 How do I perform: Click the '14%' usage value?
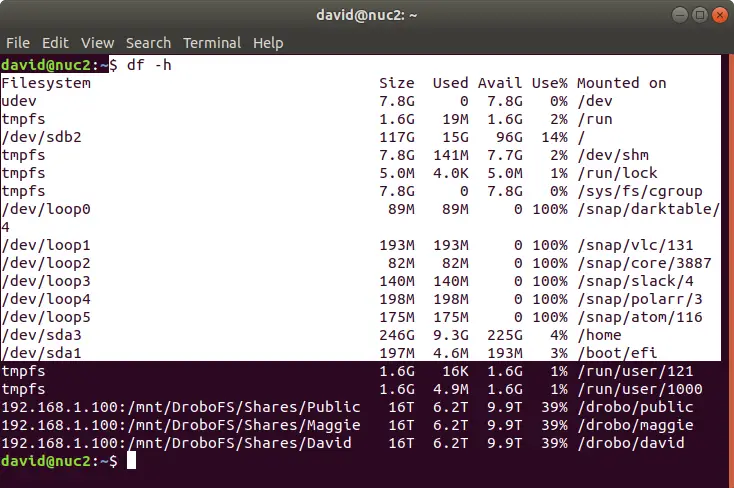coord(554,137)
